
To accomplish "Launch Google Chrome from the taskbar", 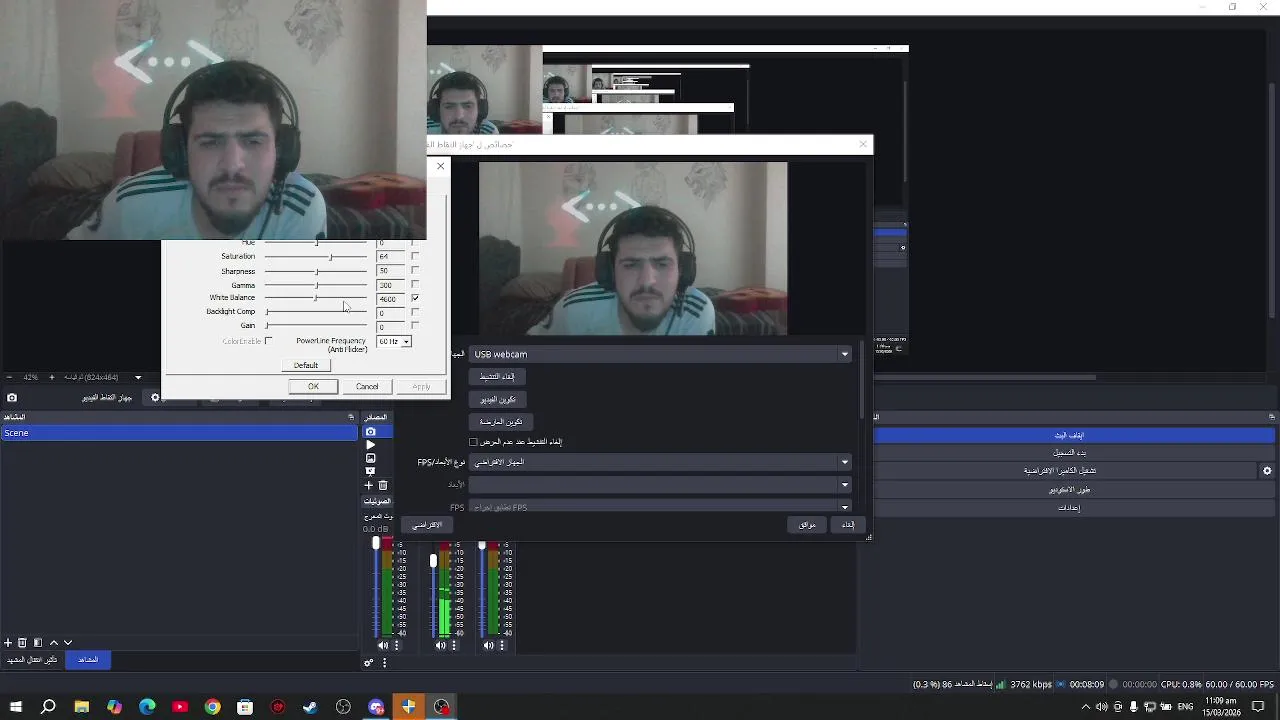I will (212, 707).
